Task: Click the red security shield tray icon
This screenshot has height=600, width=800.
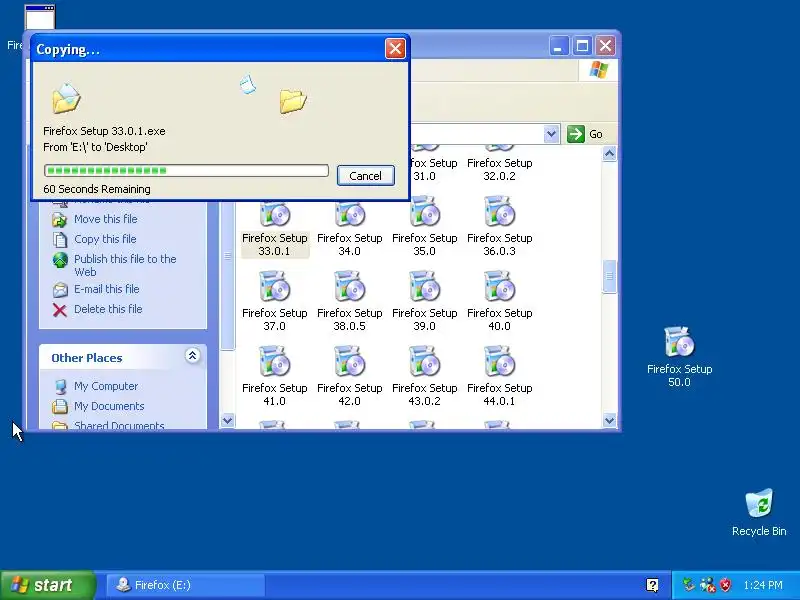Action: click(725, 585)
